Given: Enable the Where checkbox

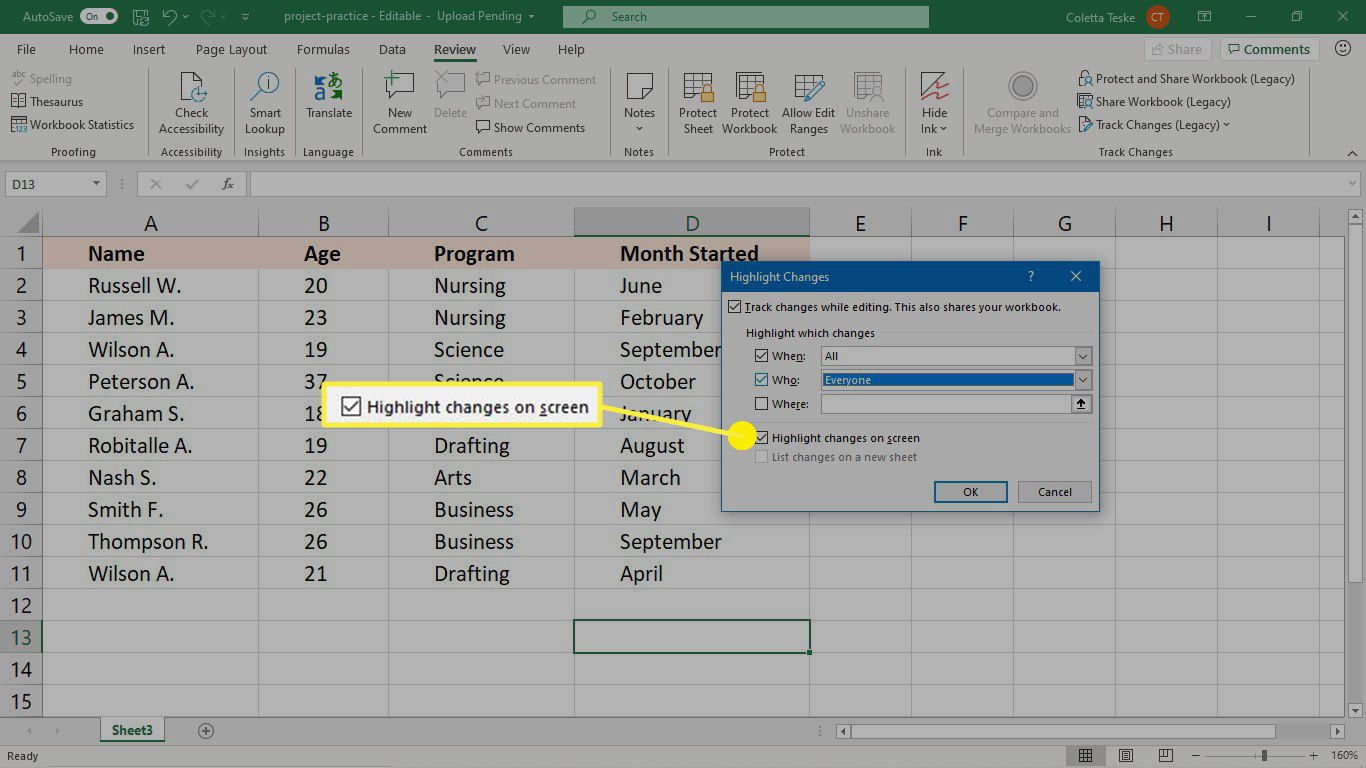Looking at the screenshot, I should [x=763, y=405].
